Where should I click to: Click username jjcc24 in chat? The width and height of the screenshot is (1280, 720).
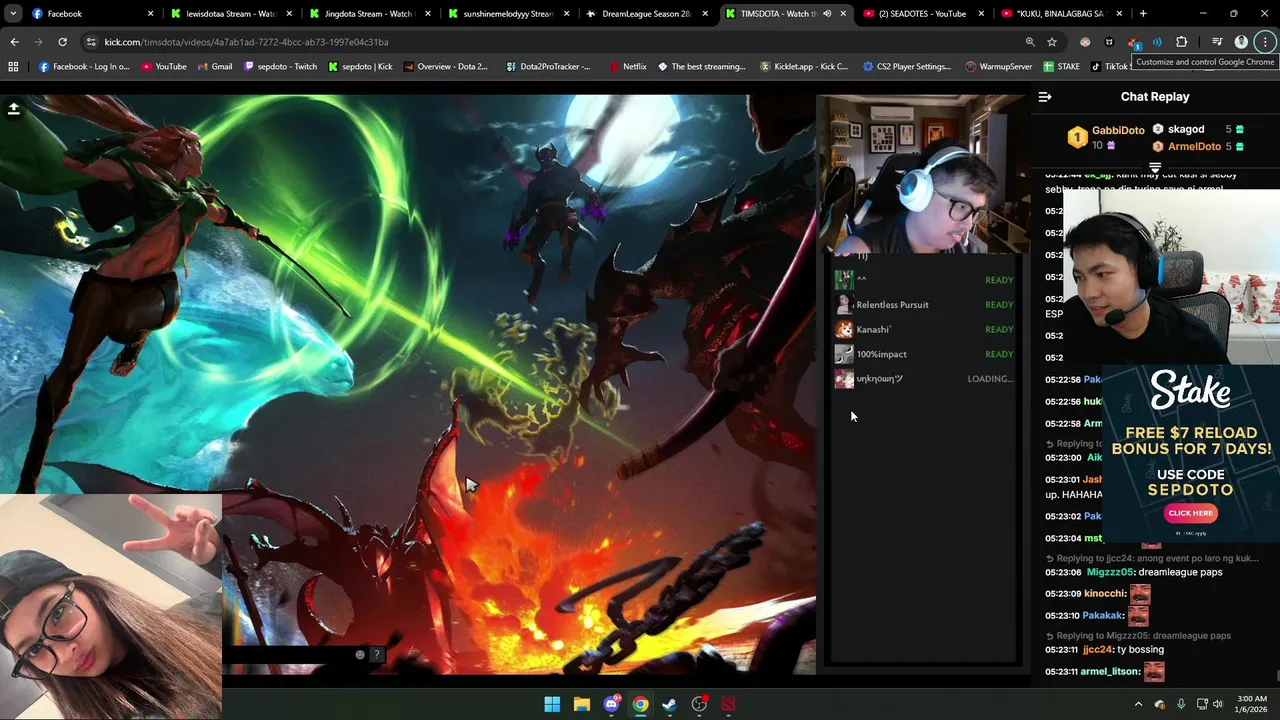[1096, 650]
